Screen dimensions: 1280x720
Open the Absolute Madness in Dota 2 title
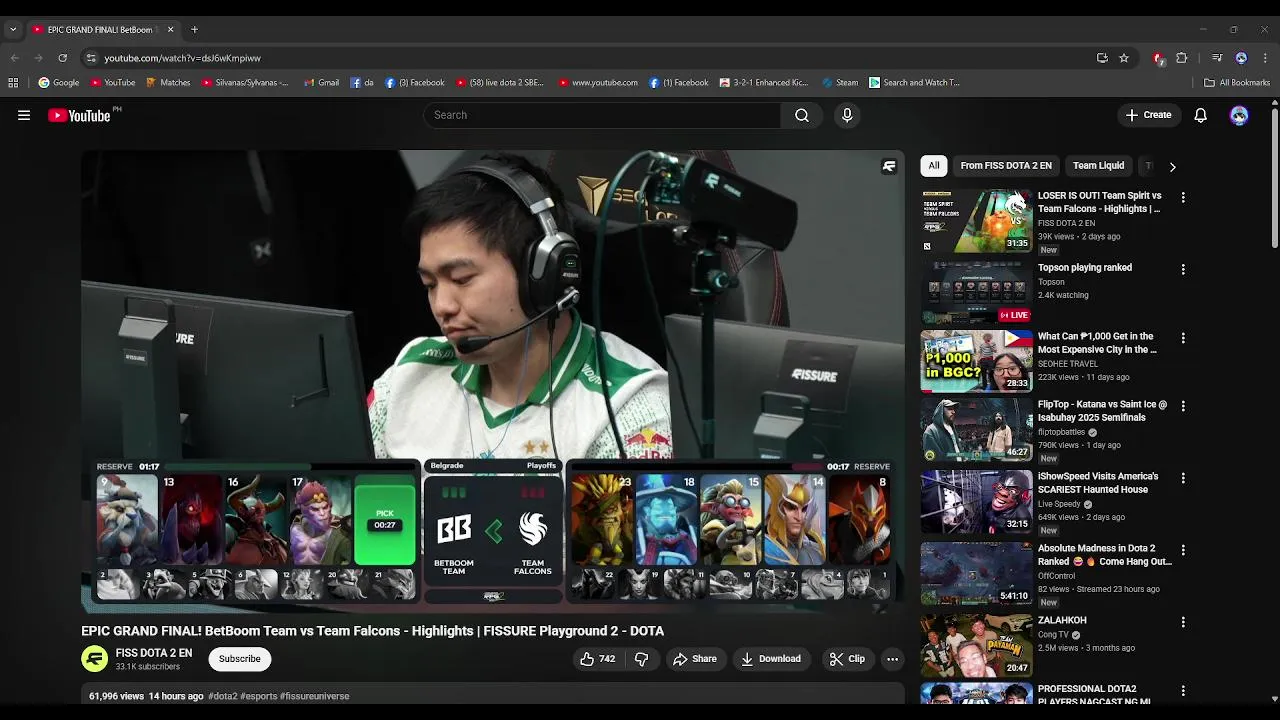click(1104, 555)
